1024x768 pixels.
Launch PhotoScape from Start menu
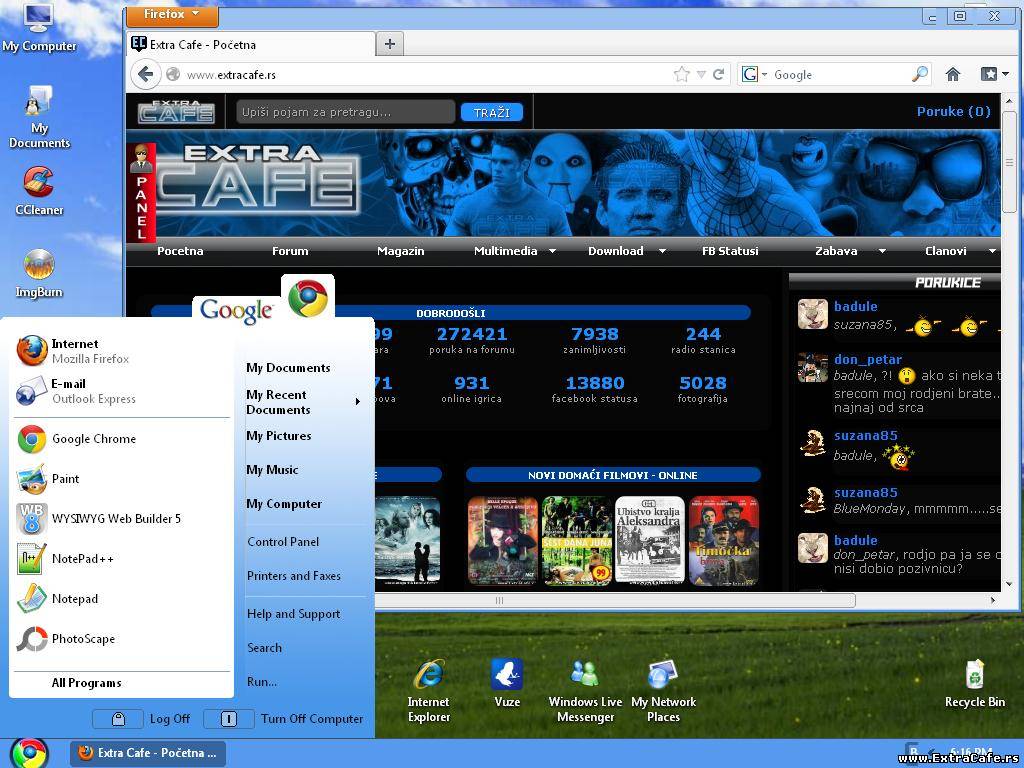coord(123,638)
